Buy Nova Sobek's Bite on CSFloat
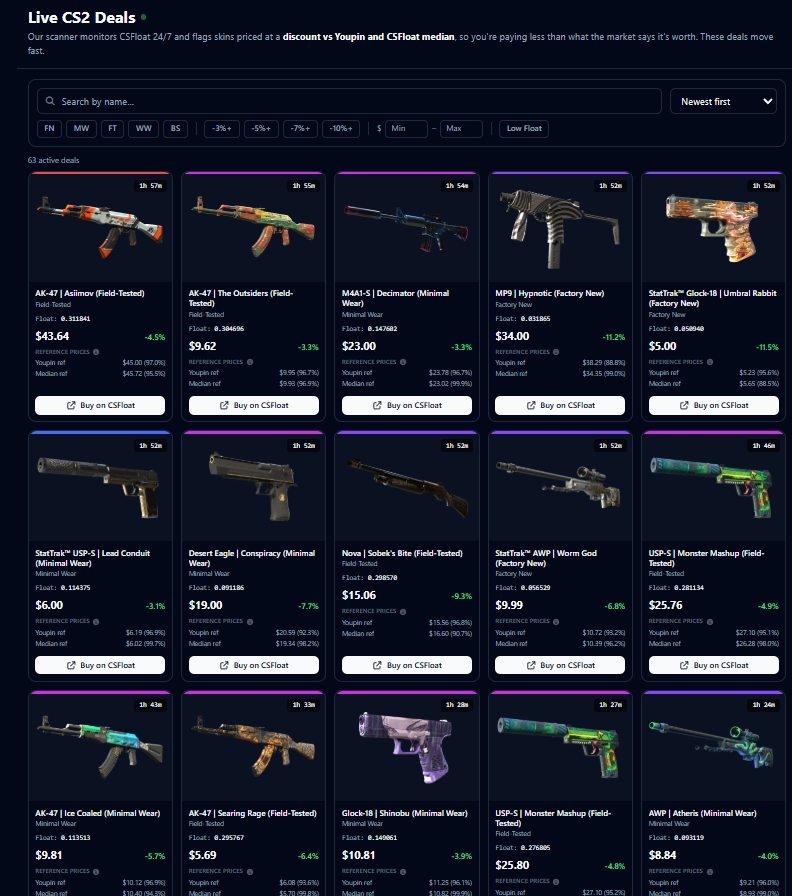This screenshot has height=896, width=792. click(407, 665)
